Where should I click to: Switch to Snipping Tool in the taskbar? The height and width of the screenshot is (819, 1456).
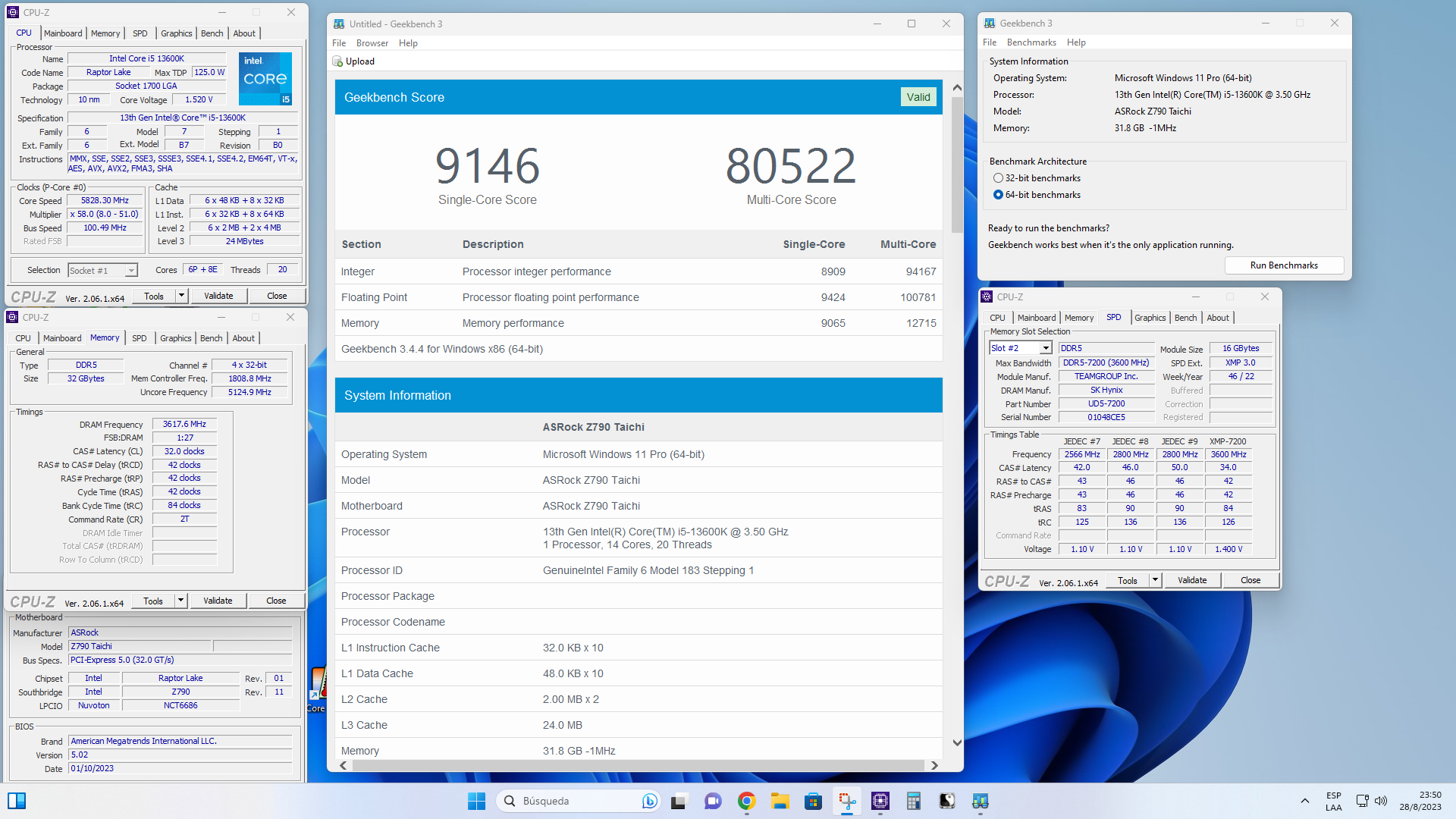point(847,801)
